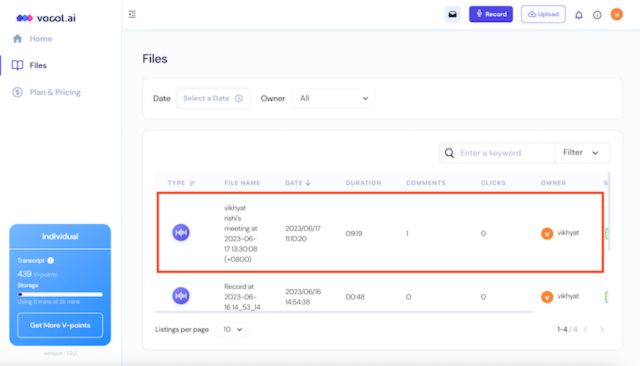
Task: Click the Upload button
Action: coord(543,14)
